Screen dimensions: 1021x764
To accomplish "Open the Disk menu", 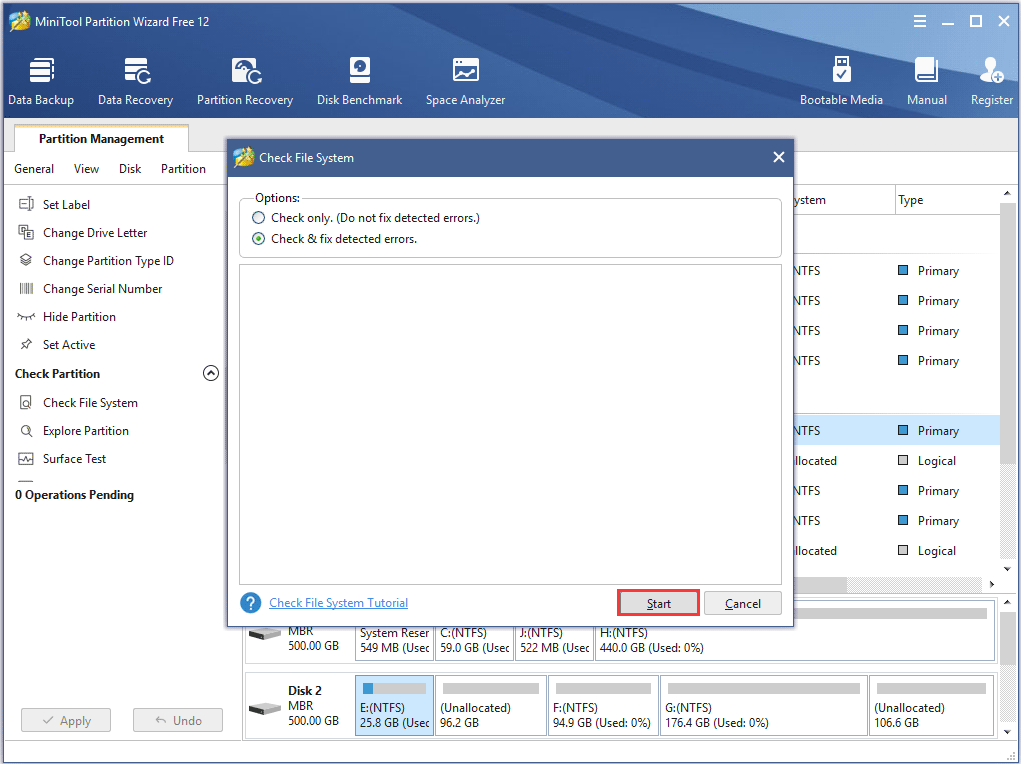I will pos(130,169).
